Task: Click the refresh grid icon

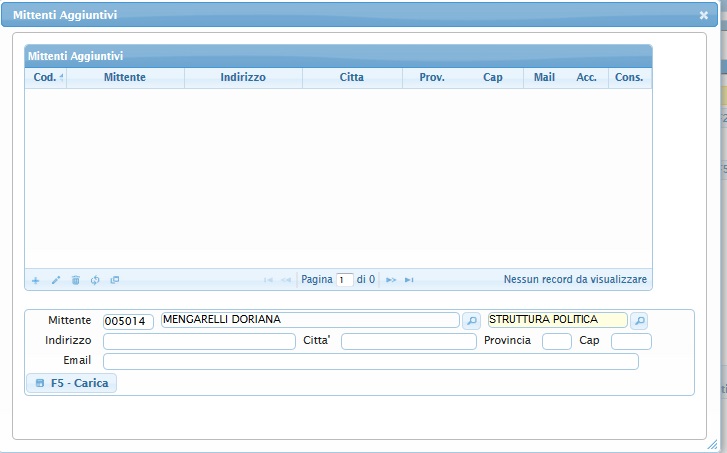Action: point(95,280)
